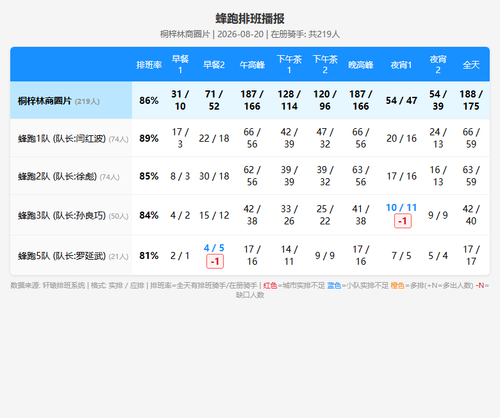The width and height of the screenshot is (500, 418).
Task: Click 蜂跑5队's 2 / 1 早餐1 cell
Action: (180, 256)
